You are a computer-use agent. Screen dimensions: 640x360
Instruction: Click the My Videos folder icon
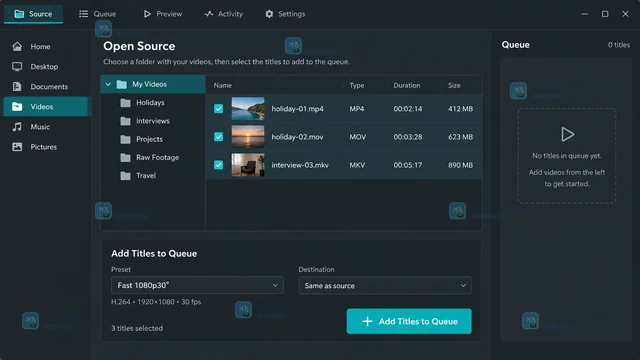[122, 84]
